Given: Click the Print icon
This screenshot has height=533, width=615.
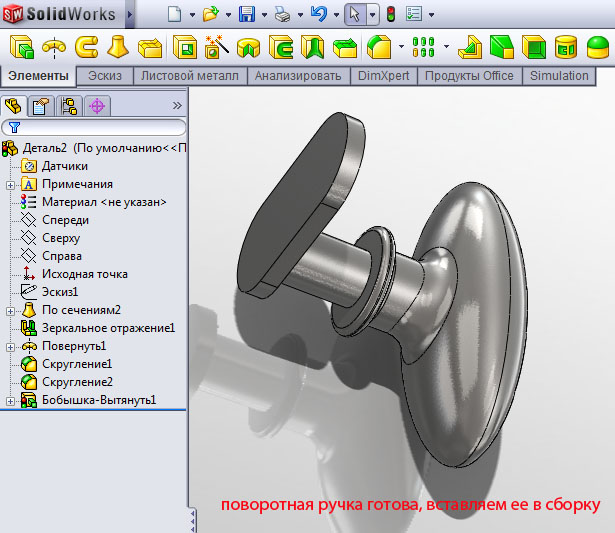Looking at the screenshot, I should [x=282, y=15].
